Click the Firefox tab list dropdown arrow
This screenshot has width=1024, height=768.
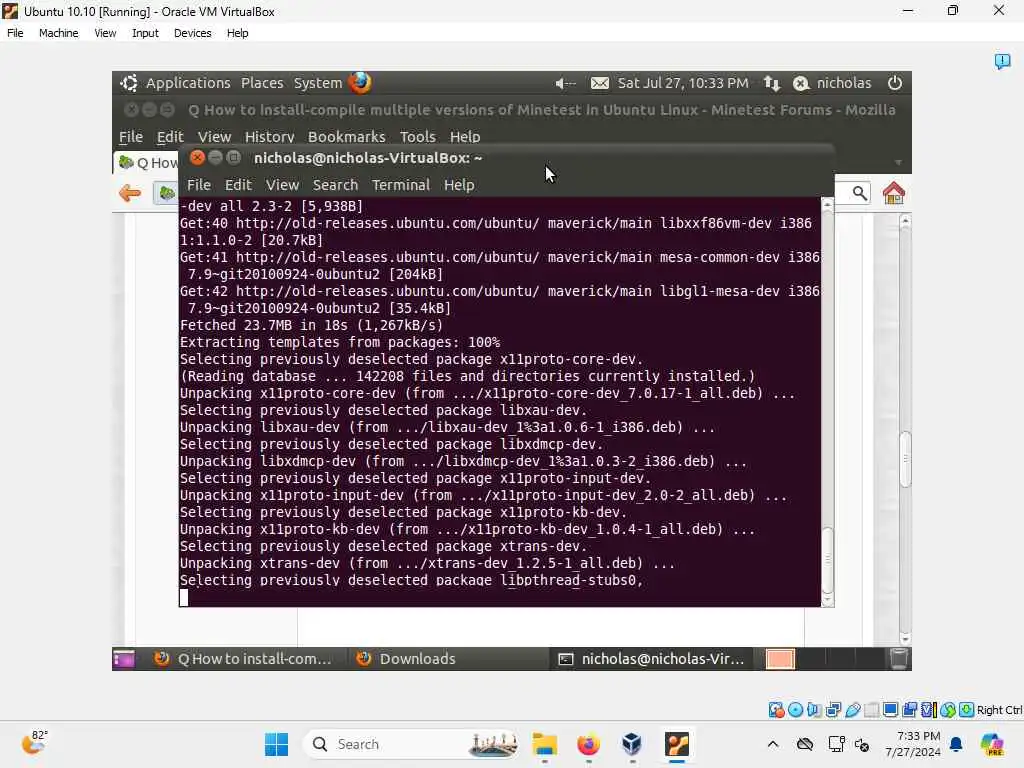(x=898, y=162)
